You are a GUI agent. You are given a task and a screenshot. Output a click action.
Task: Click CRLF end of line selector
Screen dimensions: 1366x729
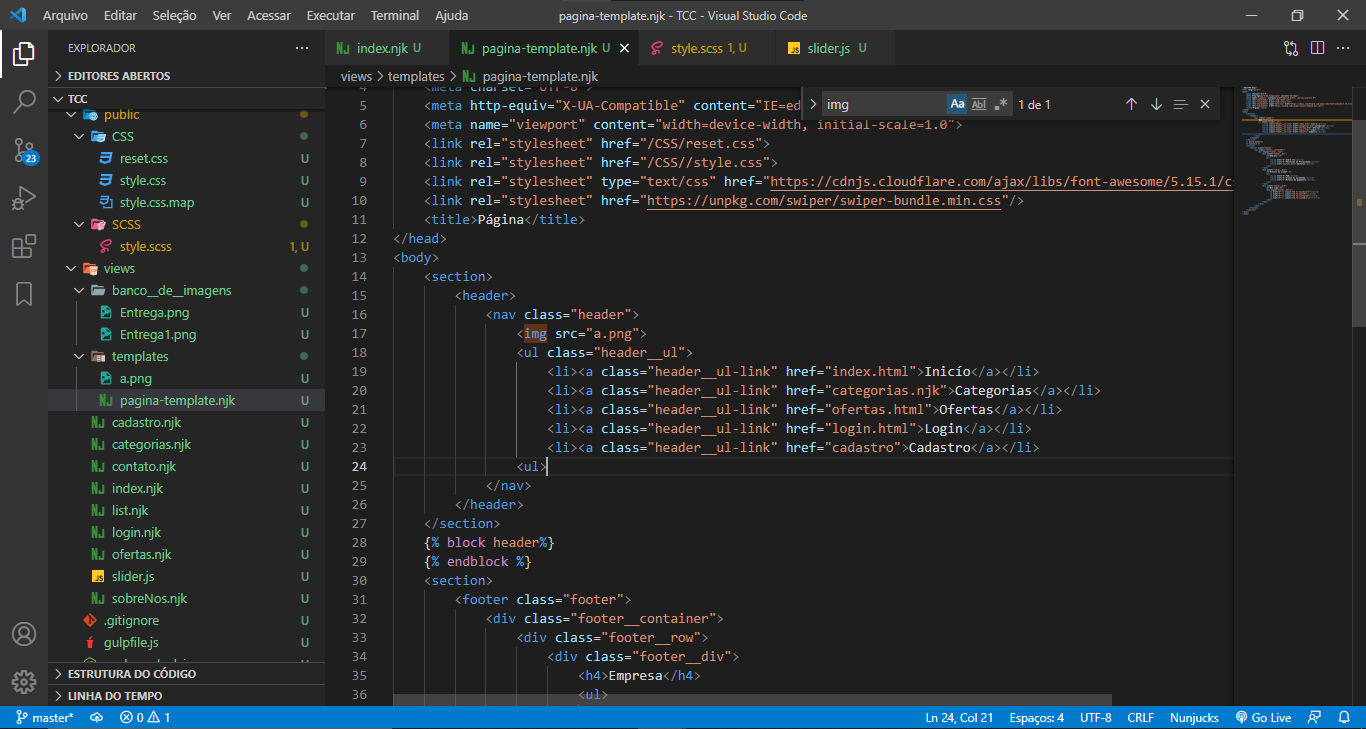pyautogui.click(x=1140, y=717)
